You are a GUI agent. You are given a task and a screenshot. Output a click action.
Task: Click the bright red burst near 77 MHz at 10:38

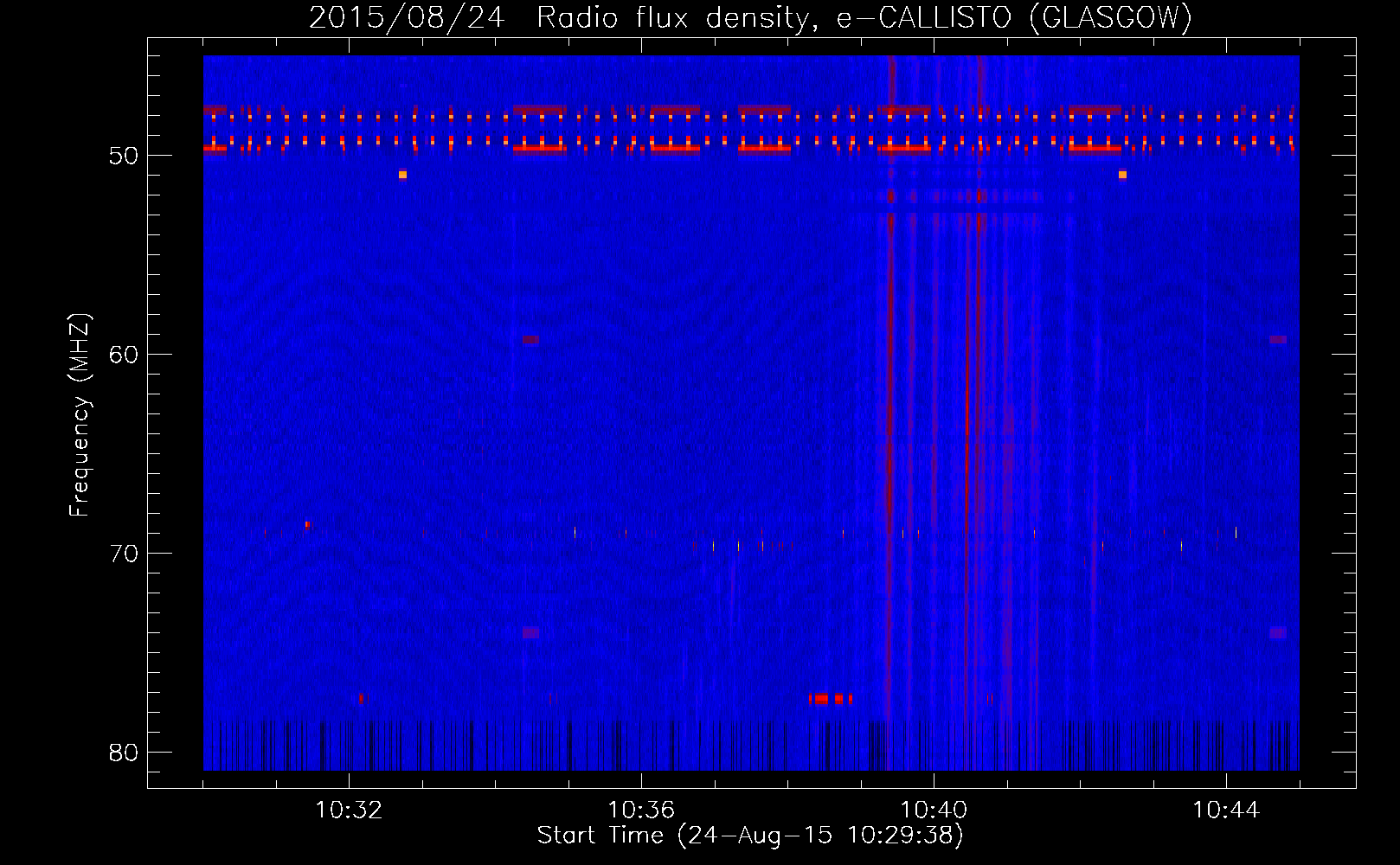831,699
